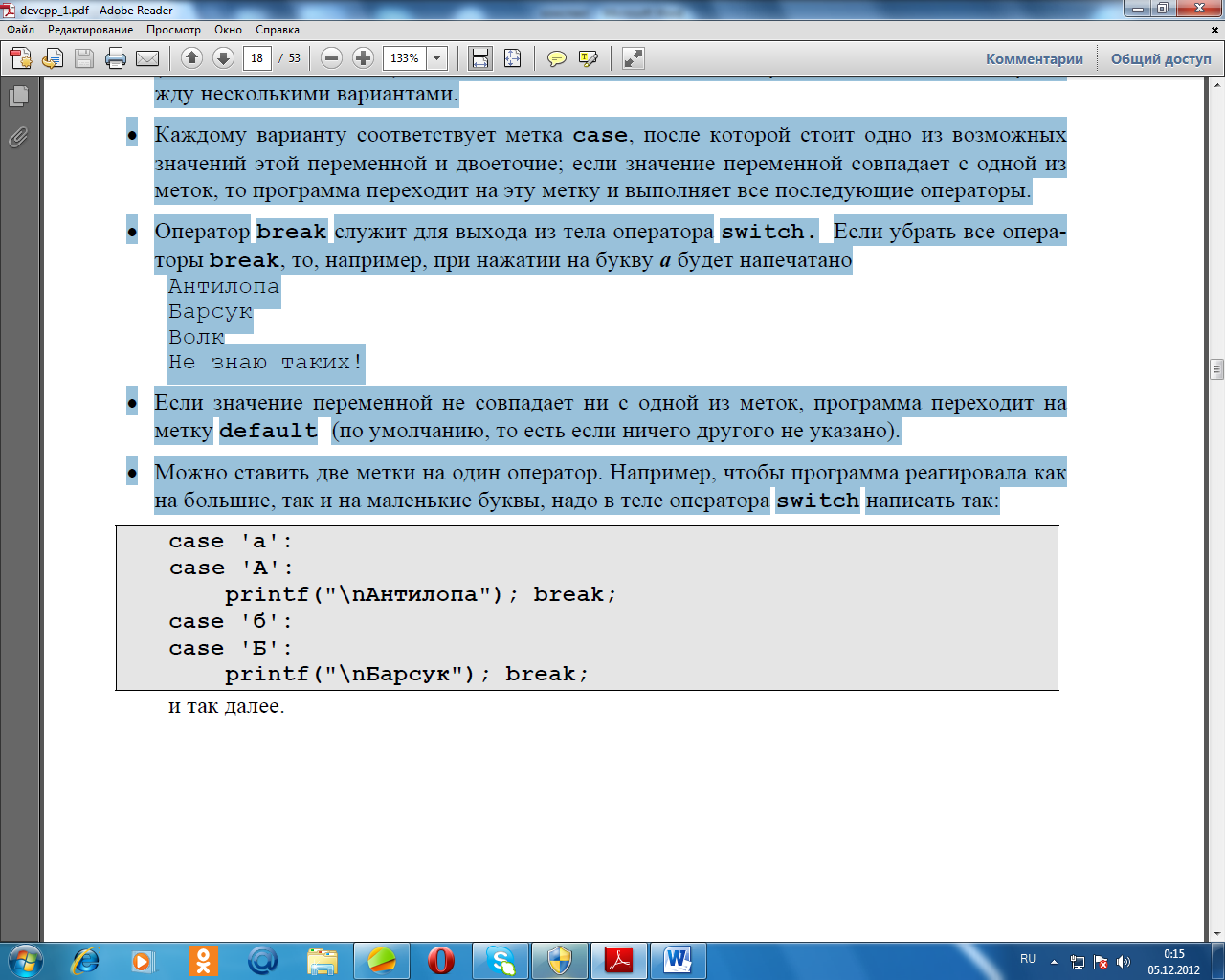1225x980 pixels.
Task: Open the Attachments paperclip panel
Action: 18,138
